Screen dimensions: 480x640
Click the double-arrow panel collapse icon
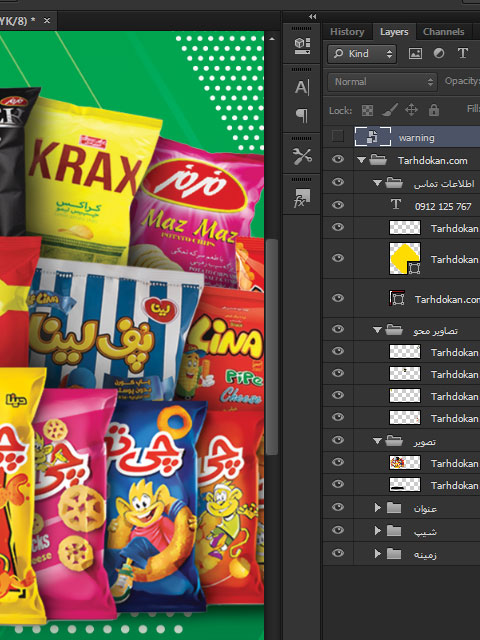313,16
